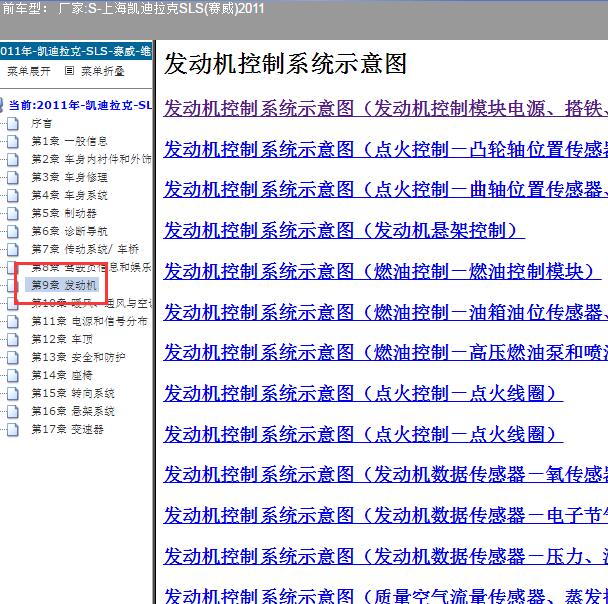Click heading 发动机控制系统示意图
This screenshot has height=604, width=608.
285,64
